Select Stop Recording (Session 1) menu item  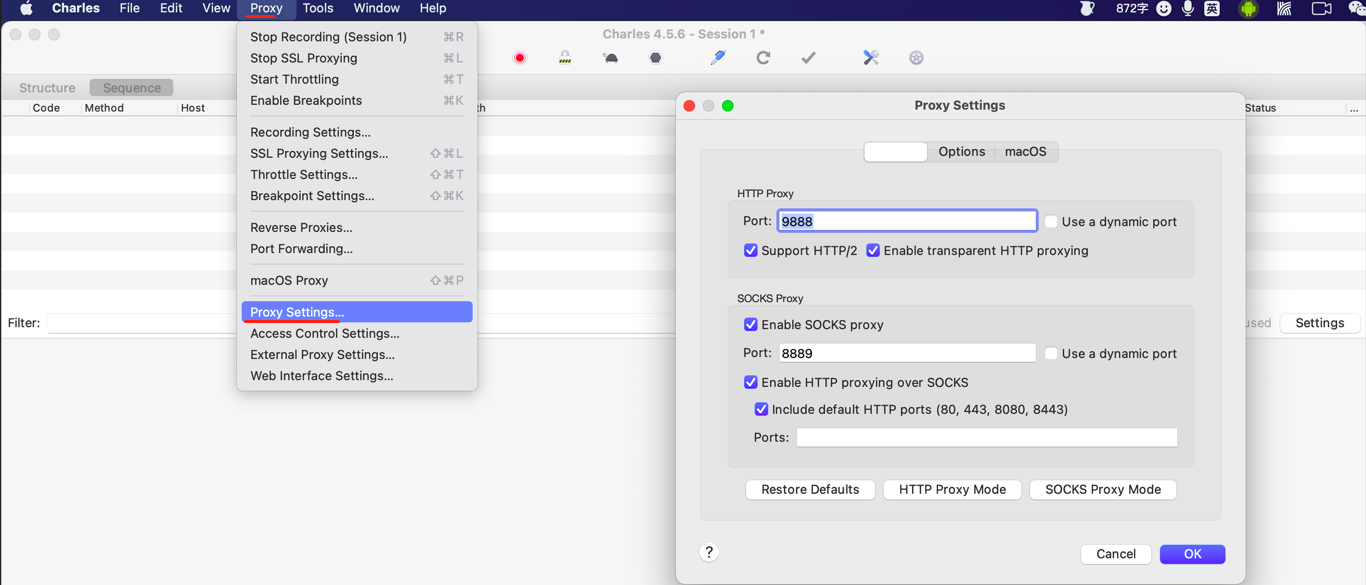pyautogui.click(x=357, y=37)
